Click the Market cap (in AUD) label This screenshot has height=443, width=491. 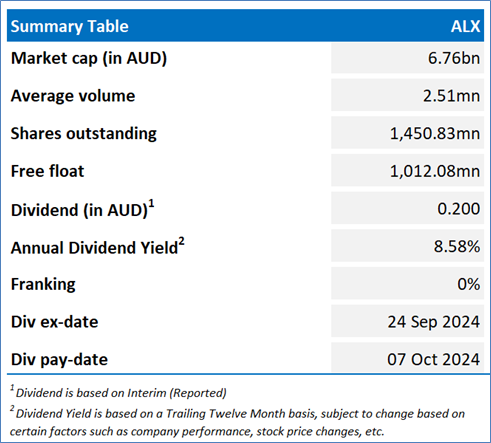(x=89, y=58)
